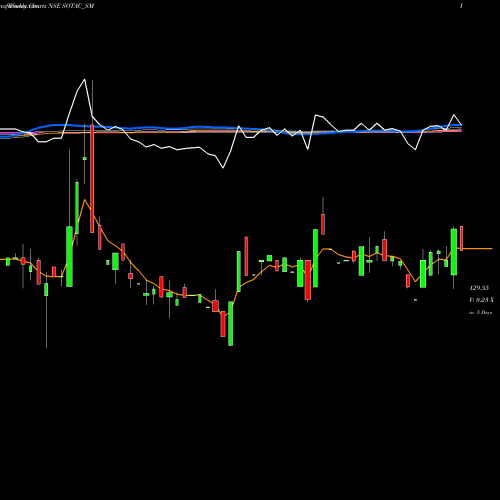Click the 'in 5 Days' label

(x=480, y=313)
